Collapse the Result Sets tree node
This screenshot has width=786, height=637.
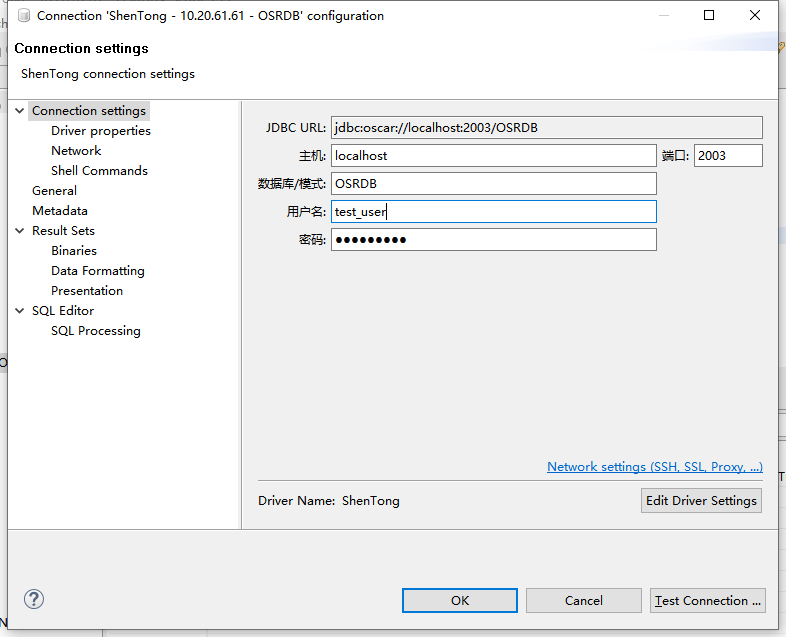coord(20,231)
